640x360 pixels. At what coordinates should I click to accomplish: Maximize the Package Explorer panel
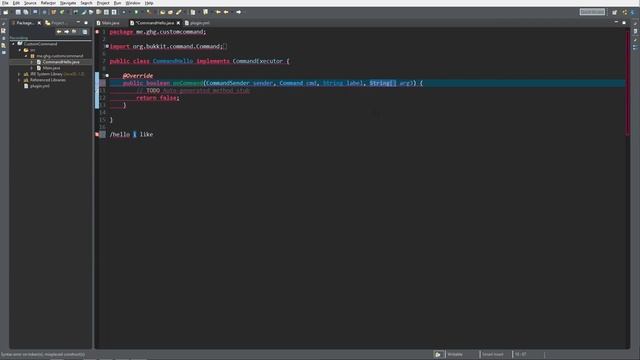click(x=86, y=22)
